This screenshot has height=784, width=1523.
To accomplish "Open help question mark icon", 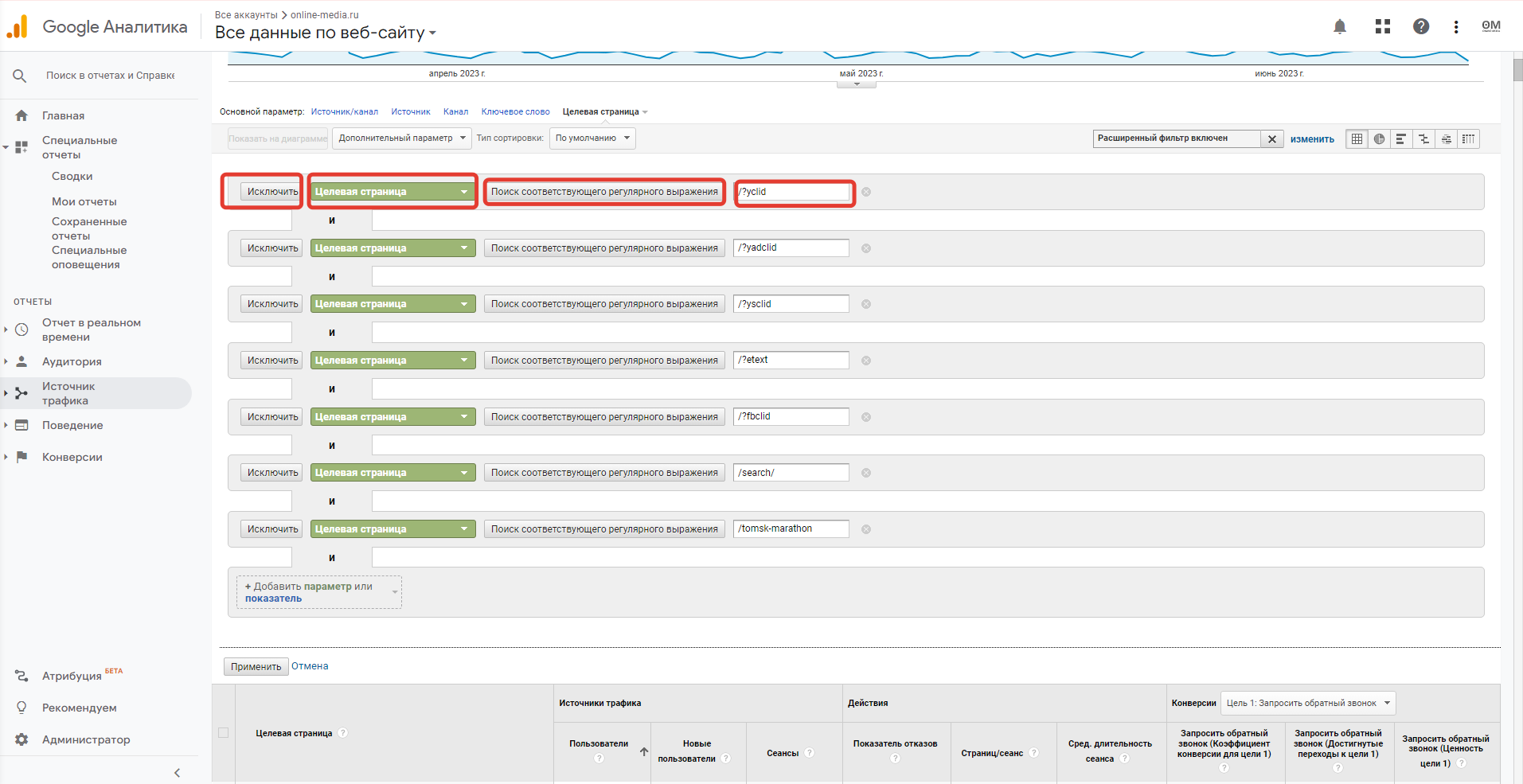I will click(1421, 26).
